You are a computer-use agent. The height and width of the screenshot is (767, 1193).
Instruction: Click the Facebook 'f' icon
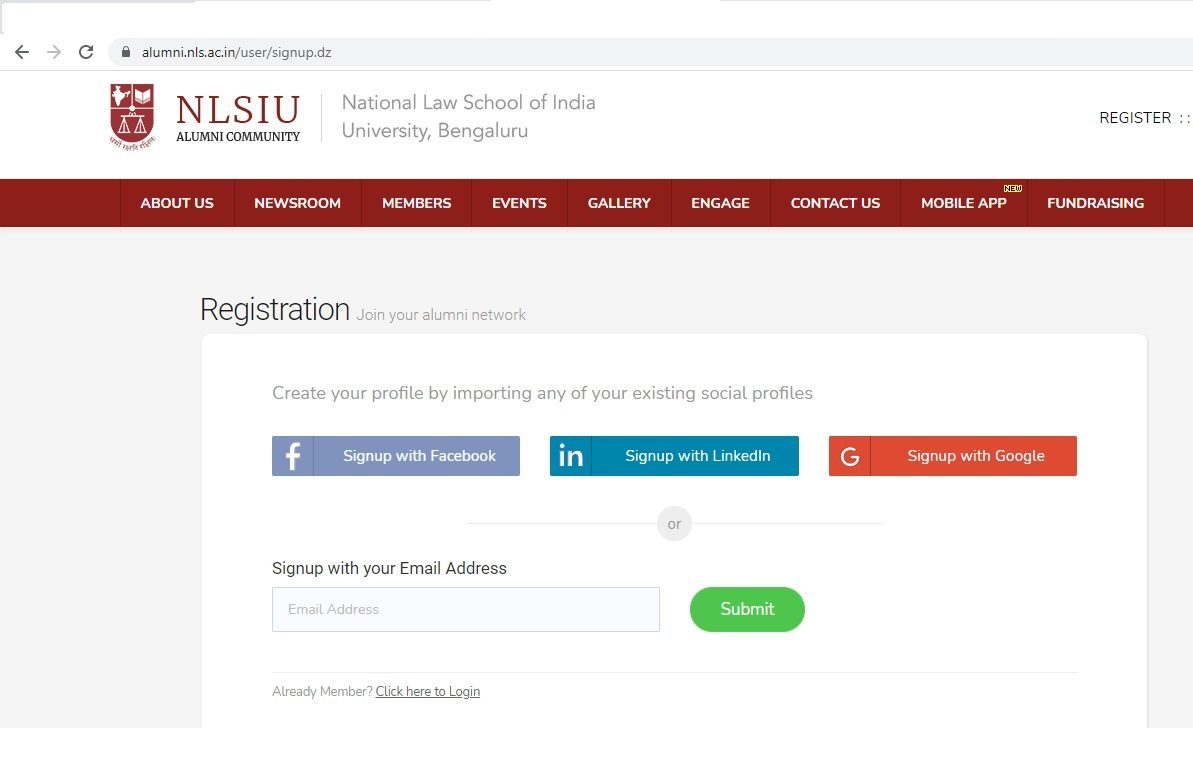(x=293, y=456)
